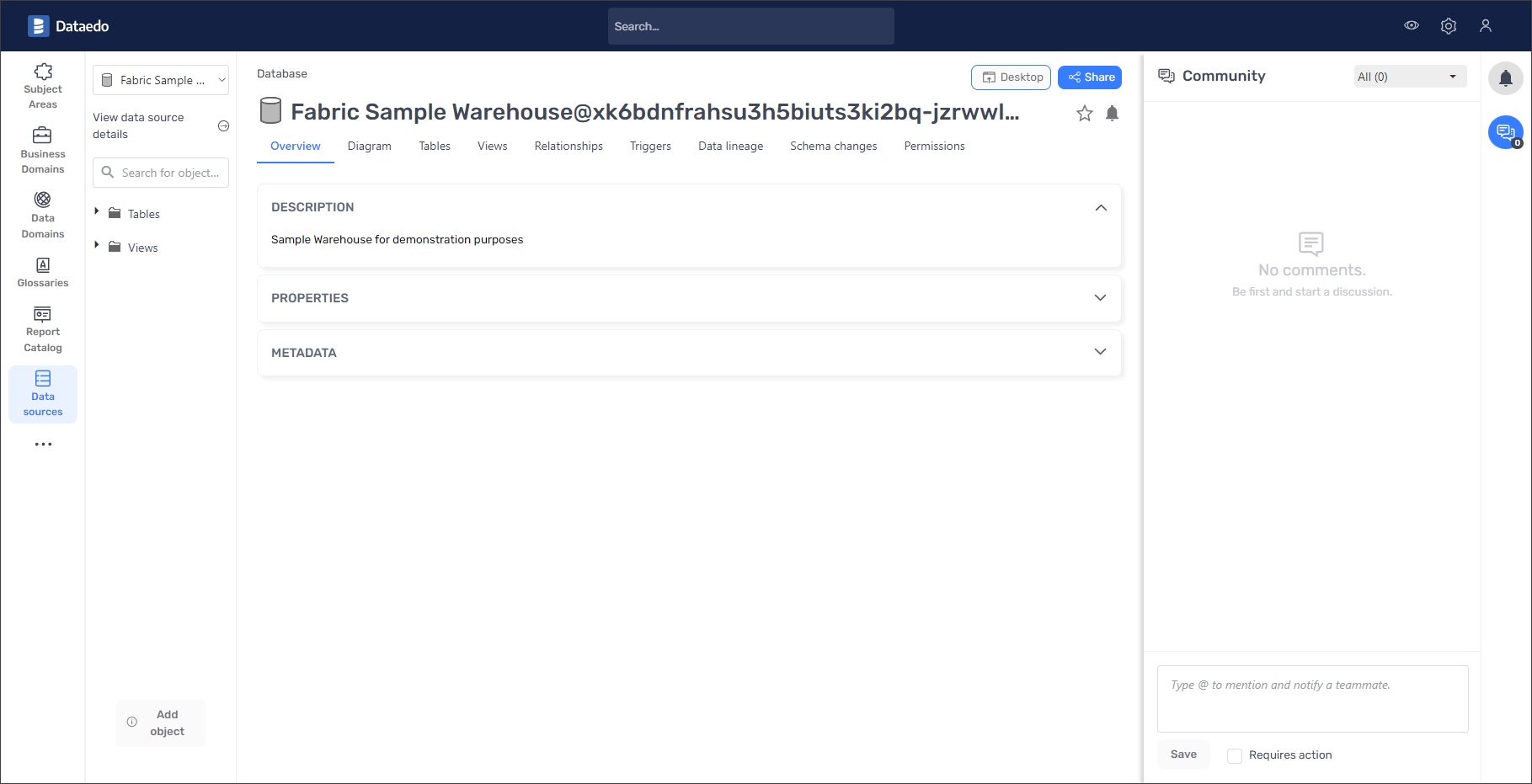
Task: Expand the Tables tree folder
Action: click(x=97, y=212)
